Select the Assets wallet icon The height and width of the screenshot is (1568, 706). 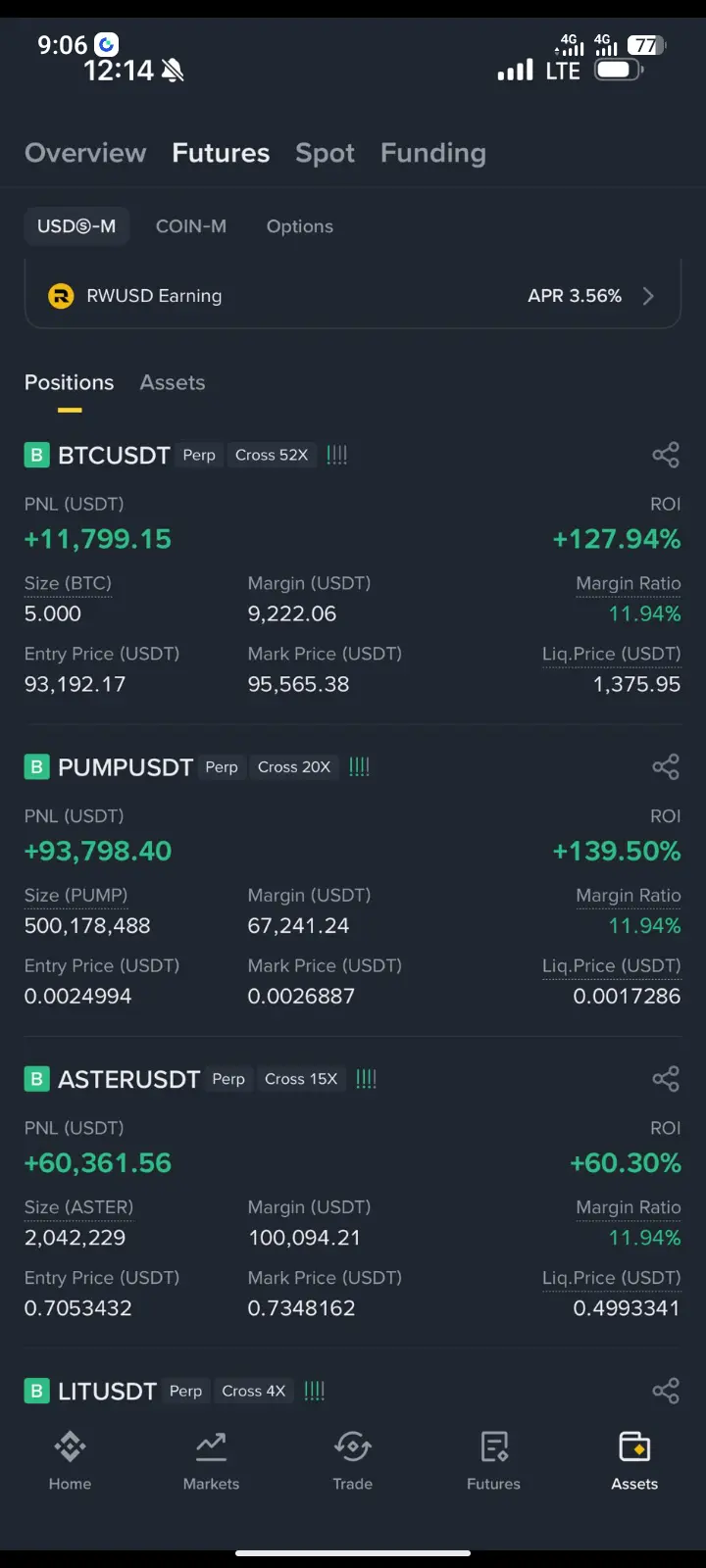pyautogui.click(x=634, y=1446)
